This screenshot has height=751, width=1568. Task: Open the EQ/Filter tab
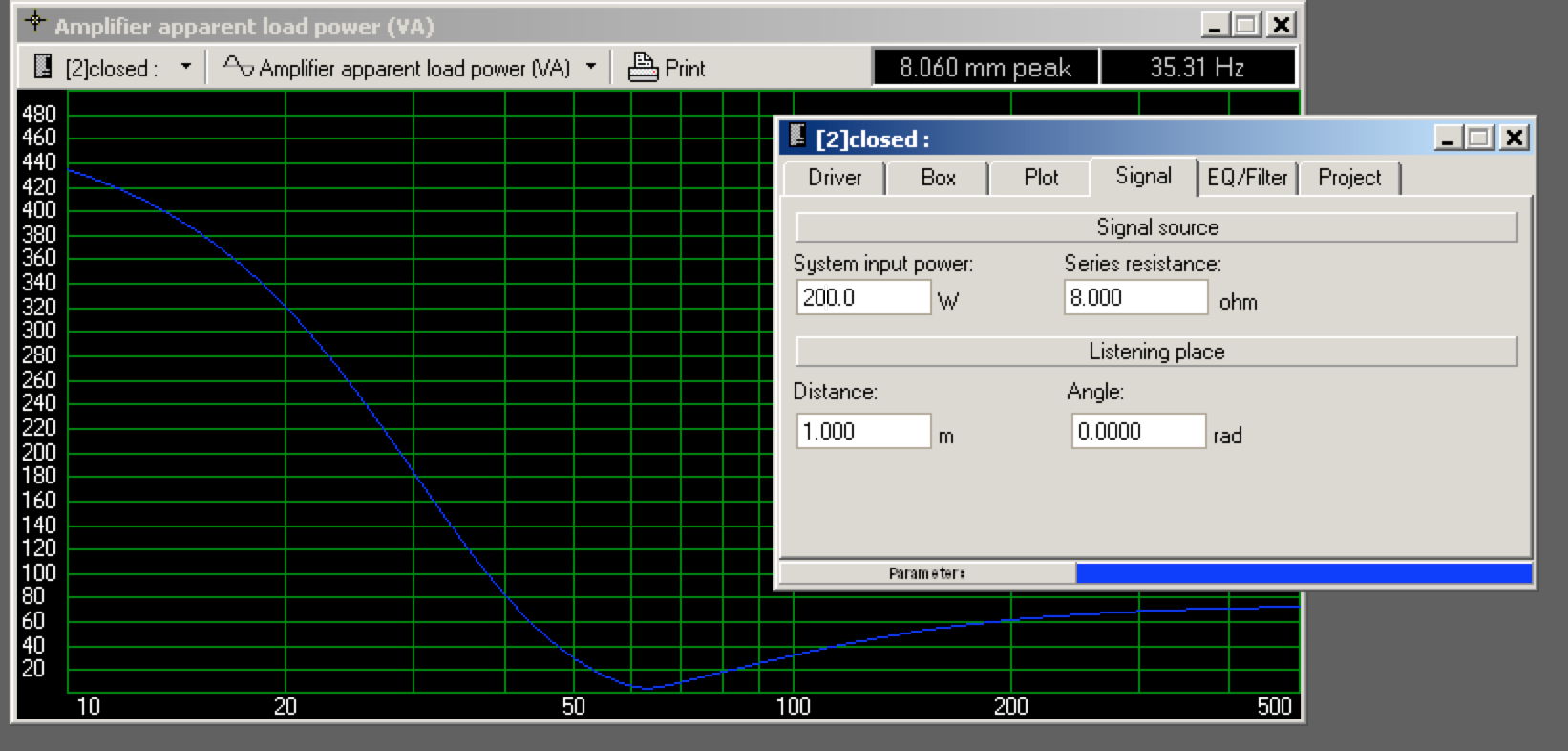click(1247, 178)
